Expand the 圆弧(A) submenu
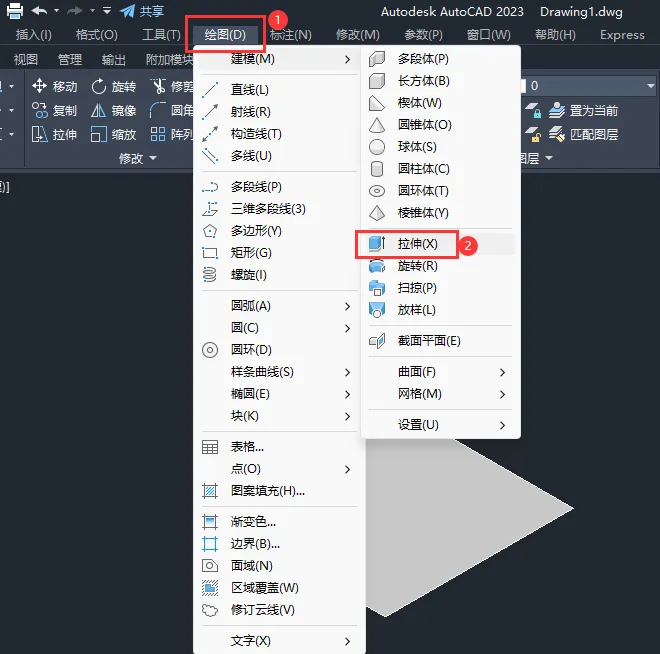The width and height of the screenshot is (660, 654). coord(279,306)
